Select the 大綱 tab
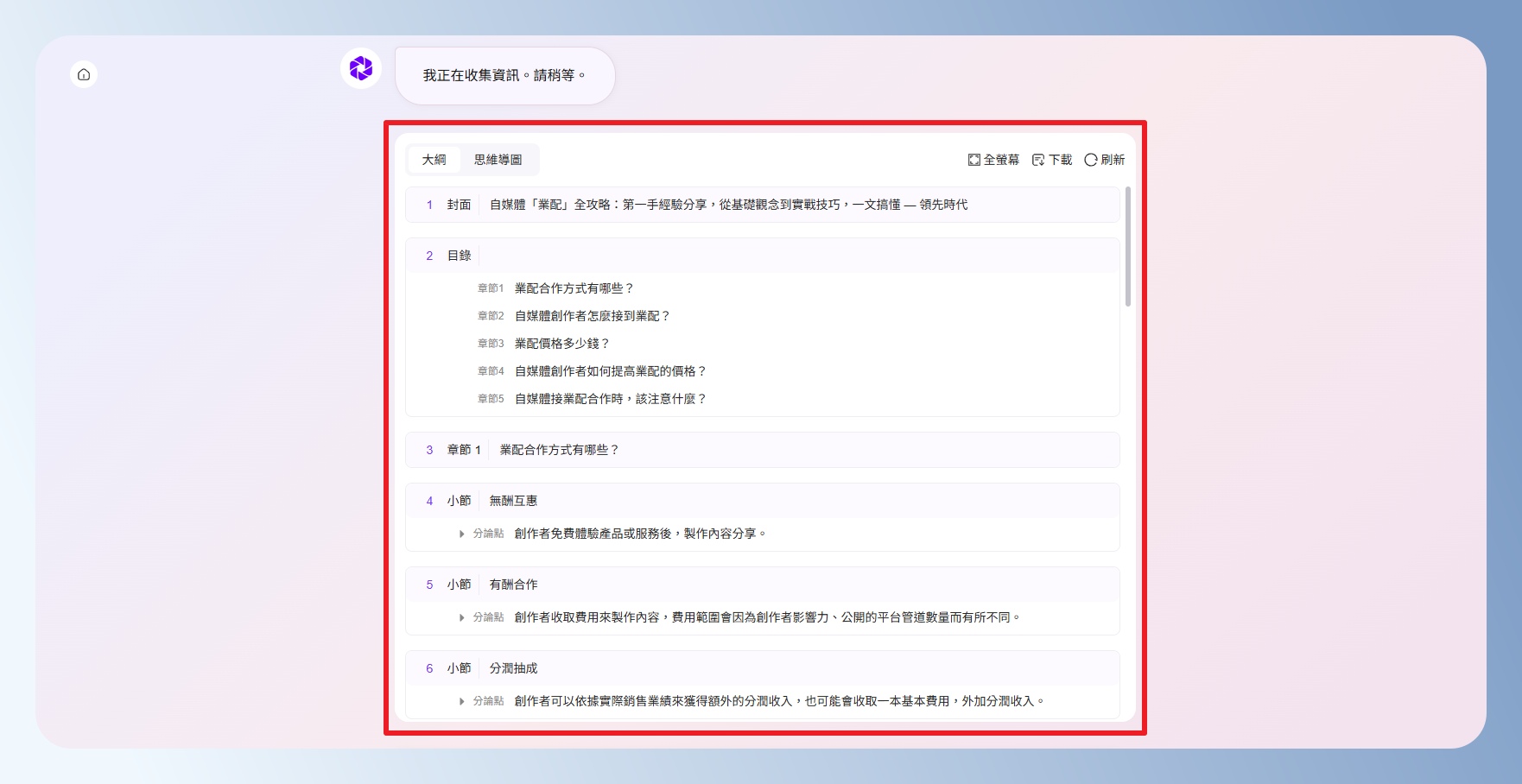 coord(434,160)
